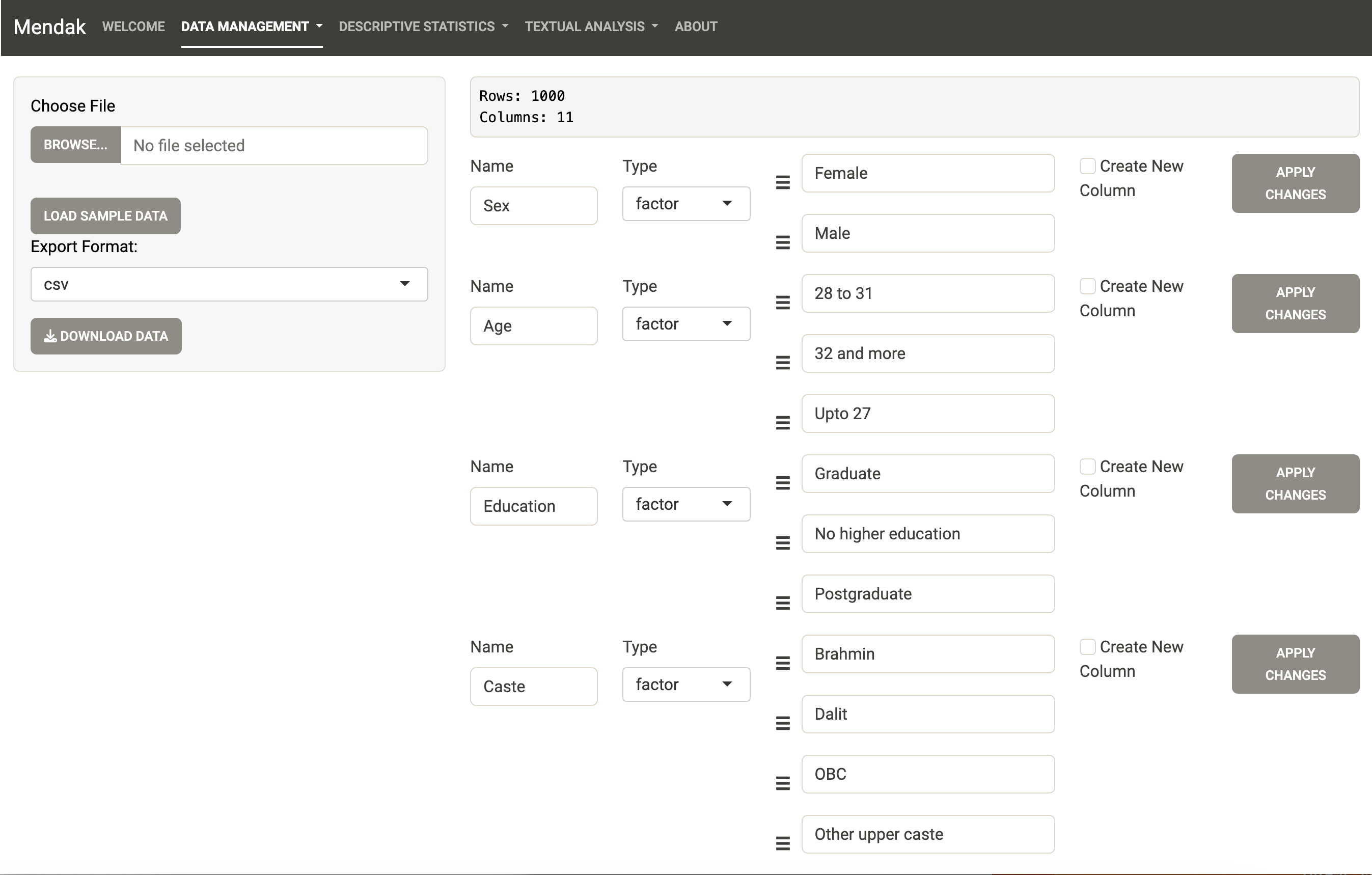Apply changes for the Education variable

coord(1295,484)
